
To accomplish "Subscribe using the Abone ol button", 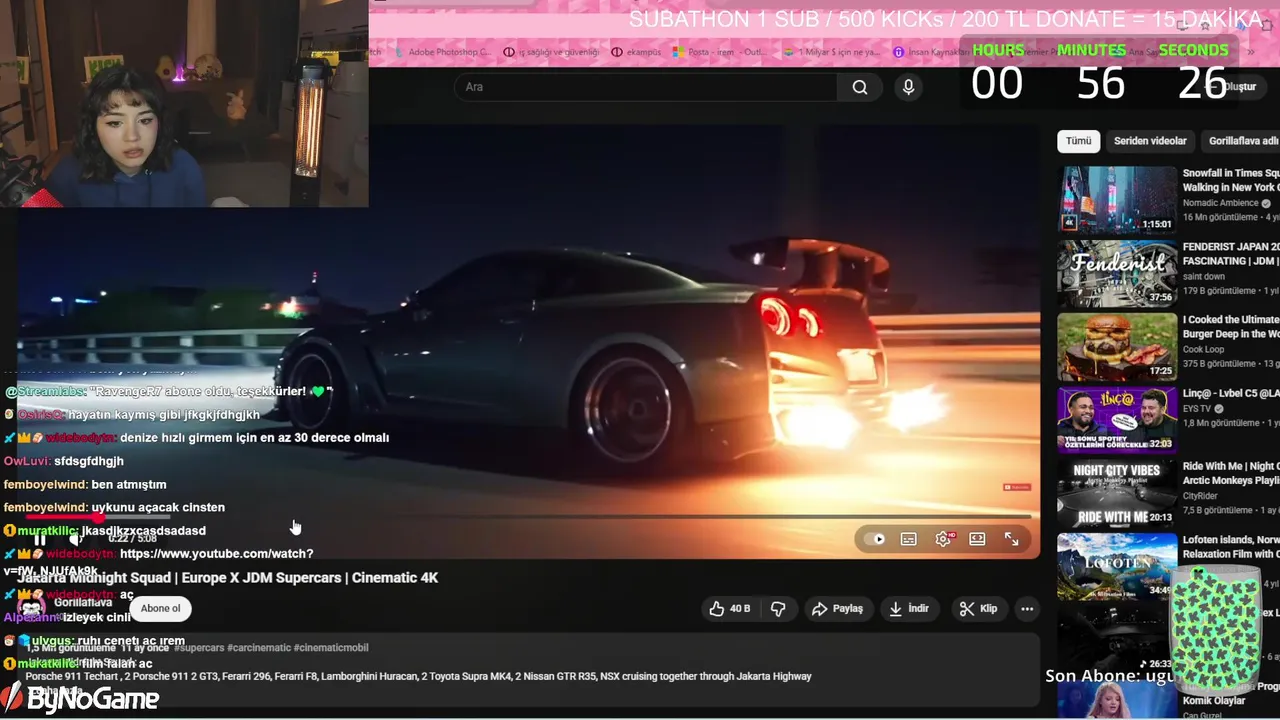I will tap(161, 608).
